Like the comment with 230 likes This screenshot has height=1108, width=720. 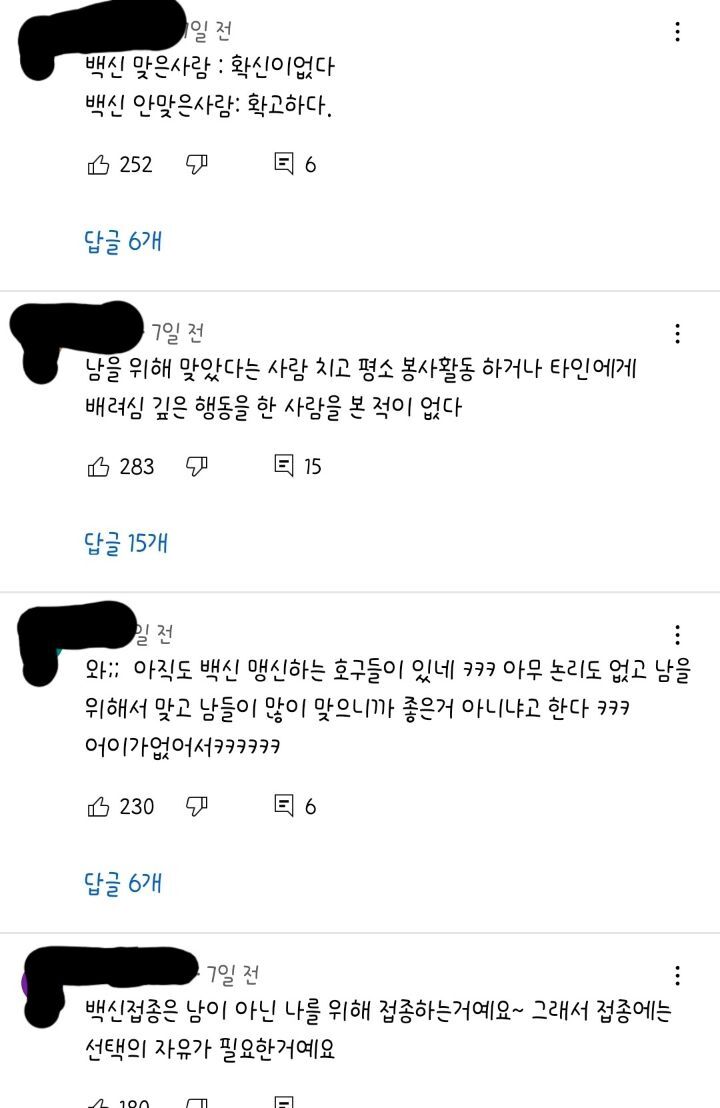coord(98,806)
